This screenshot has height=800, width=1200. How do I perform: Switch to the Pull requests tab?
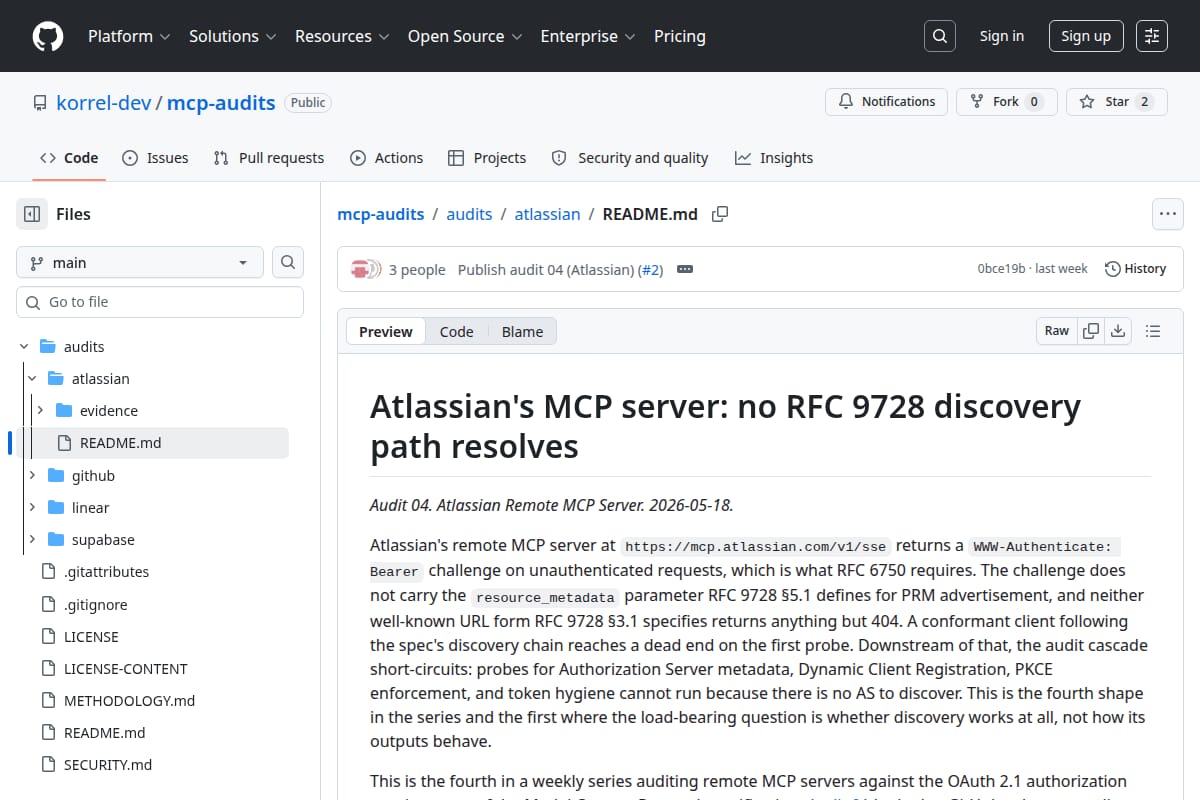point(269,158)
